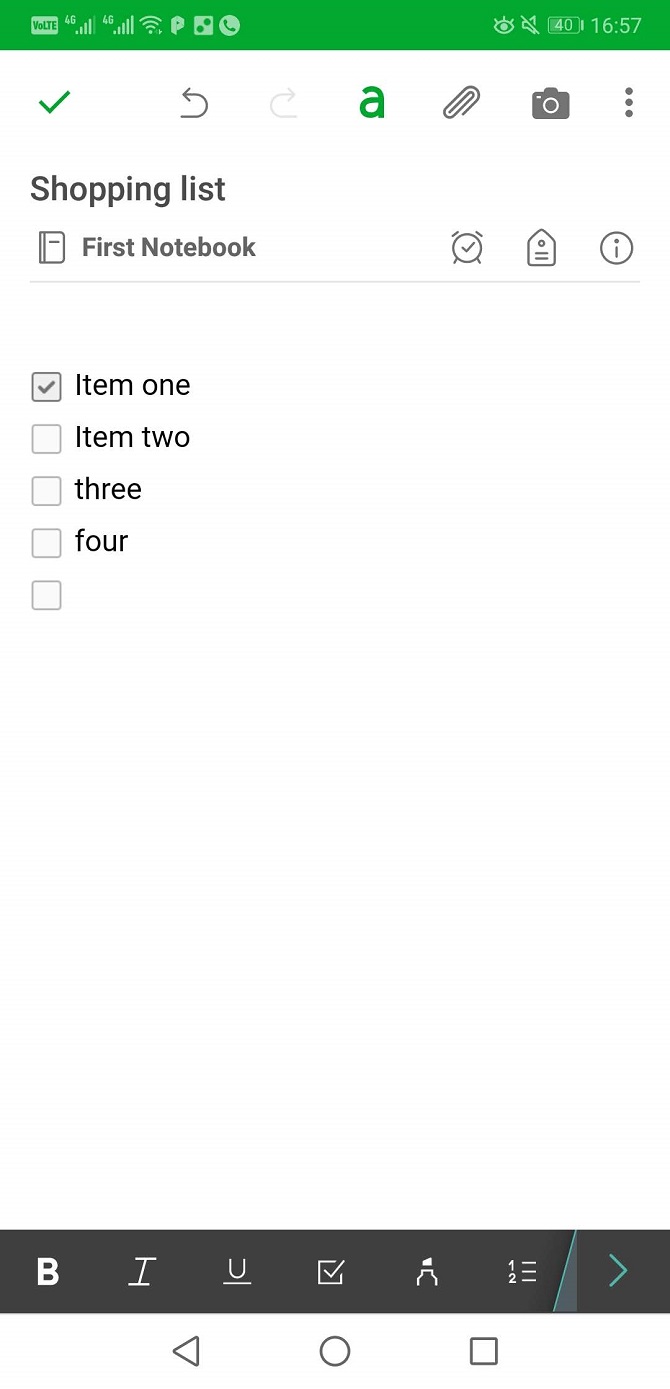The width and height of the screenshot is (670, 1389).
Task: Open text formatting with the green 'a' icon
Action: coord(372,102)
